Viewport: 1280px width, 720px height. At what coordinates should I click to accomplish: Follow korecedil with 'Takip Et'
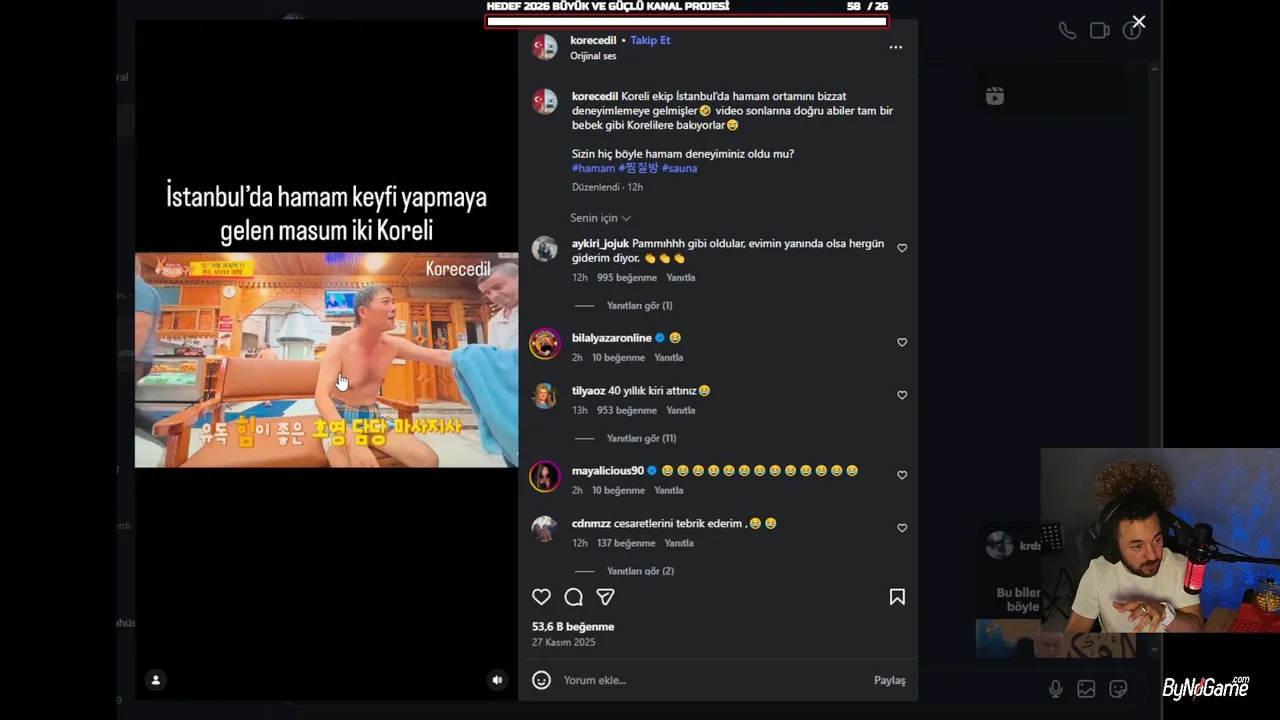(650, 40)
